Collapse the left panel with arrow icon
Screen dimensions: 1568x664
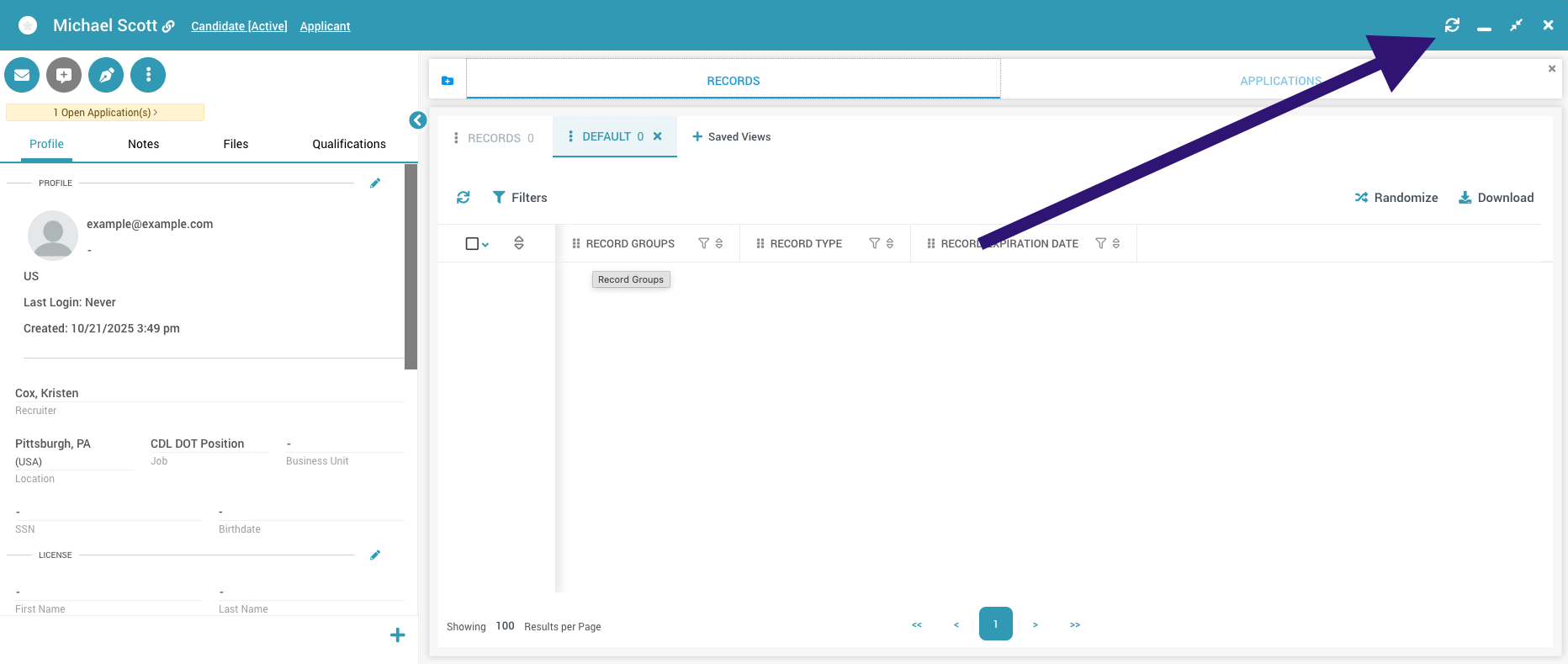tap(417, 120)
